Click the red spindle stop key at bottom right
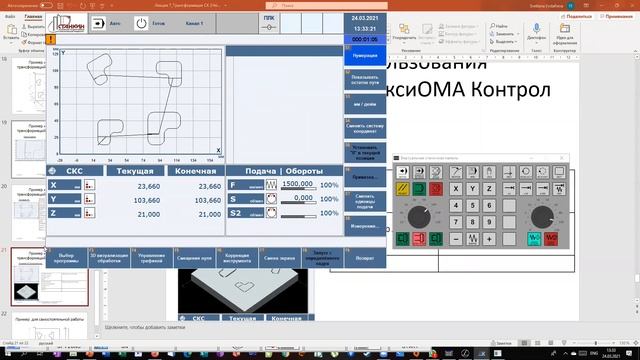 [551, 239]
